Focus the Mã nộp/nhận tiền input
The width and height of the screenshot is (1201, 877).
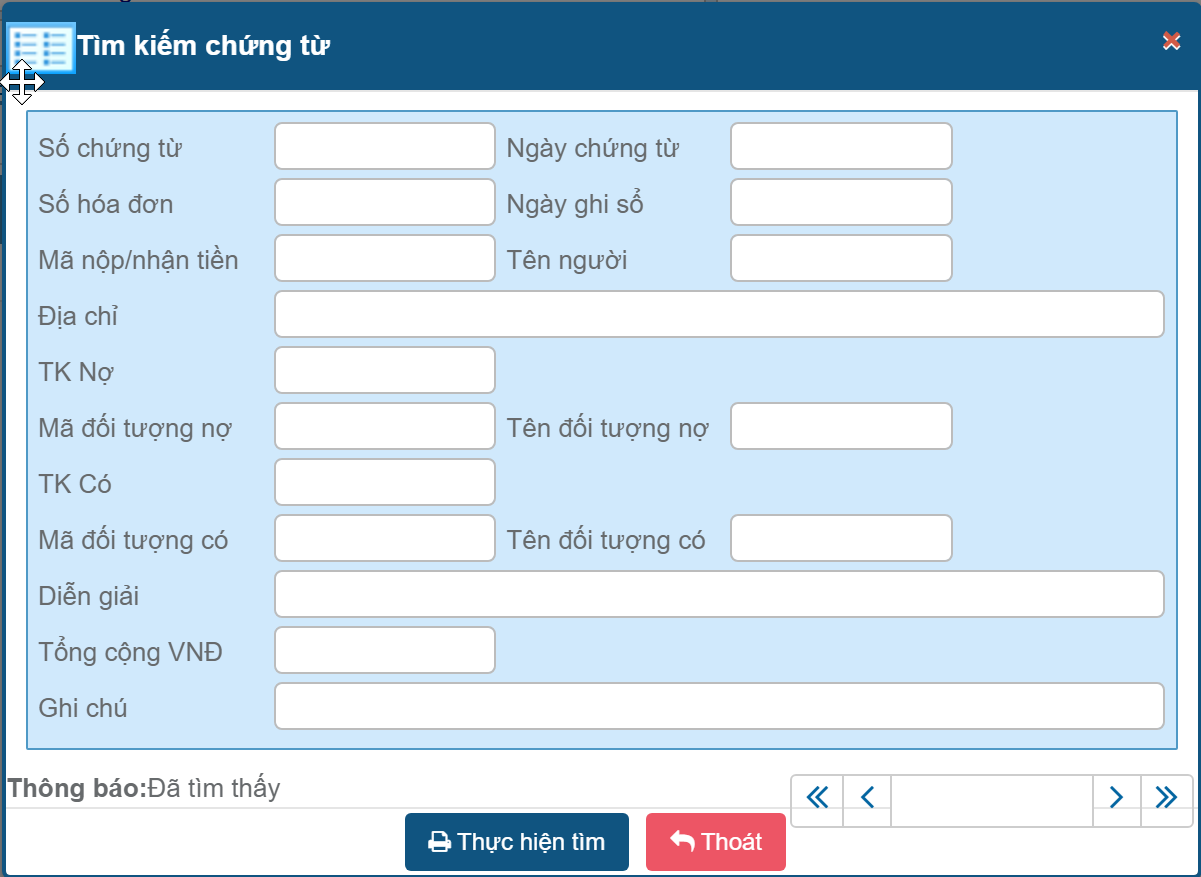384,259
